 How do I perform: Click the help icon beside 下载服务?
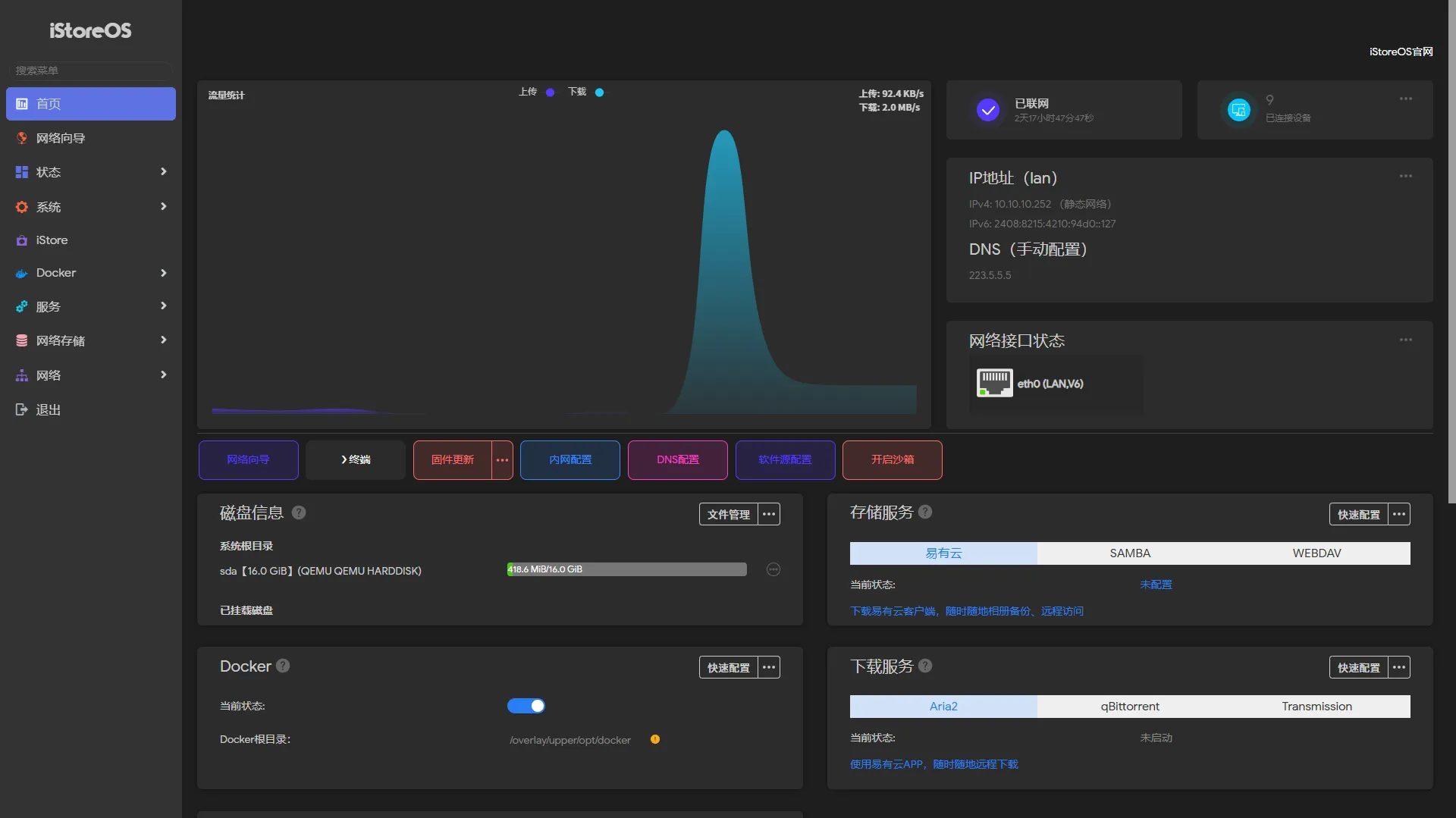(x=925, y=666)
